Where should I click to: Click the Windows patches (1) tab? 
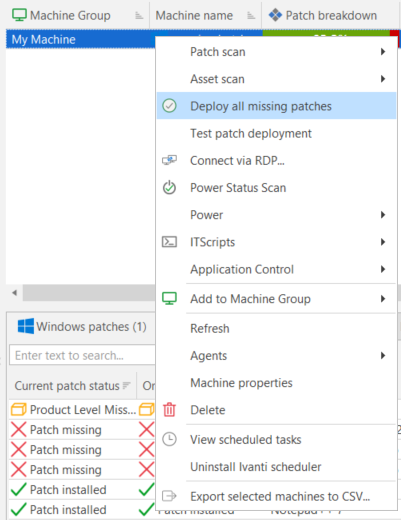(x=82, y=326)
